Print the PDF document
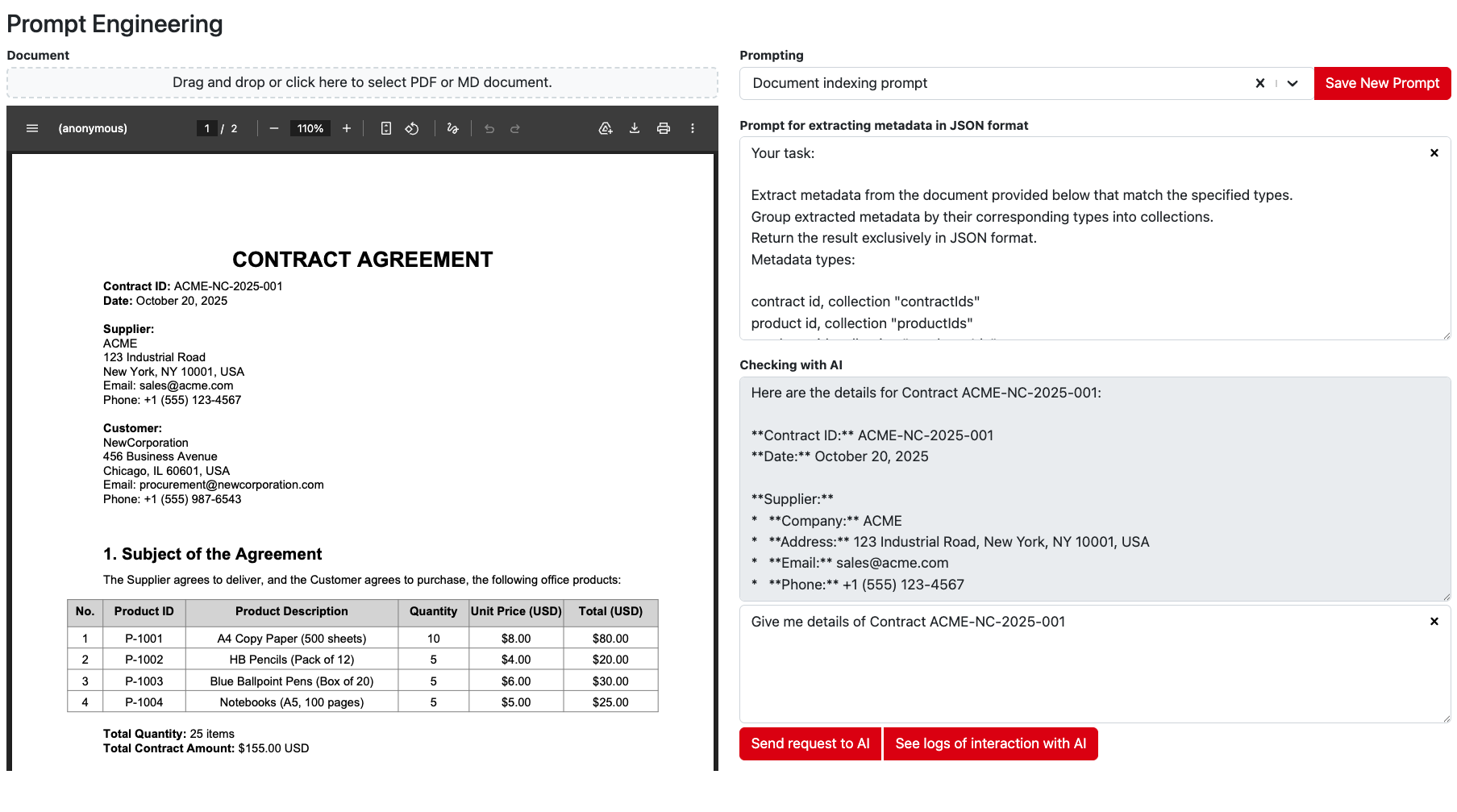The width and height of the screenshot is (1457, 812). click(664, 128)
